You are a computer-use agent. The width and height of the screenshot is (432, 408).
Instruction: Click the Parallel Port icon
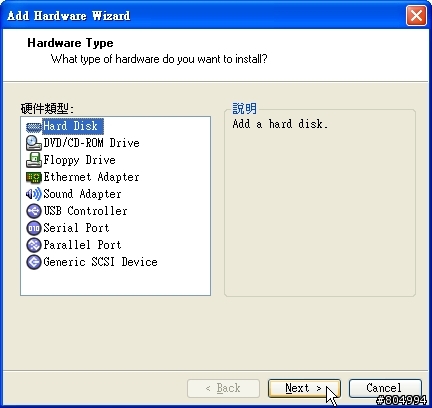click(34, 245)
